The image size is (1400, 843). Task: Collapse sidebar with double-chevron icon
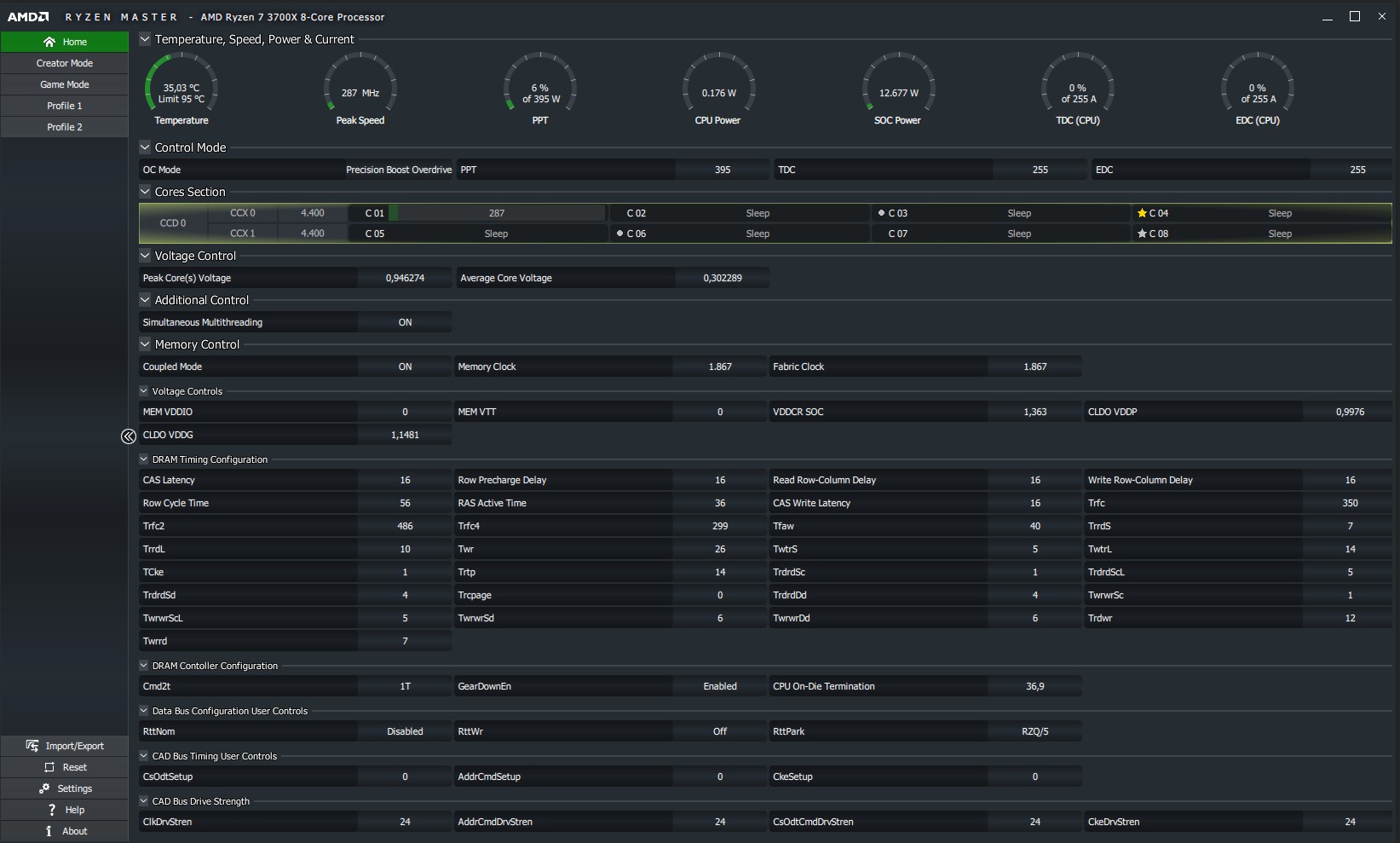pos(129,436)
